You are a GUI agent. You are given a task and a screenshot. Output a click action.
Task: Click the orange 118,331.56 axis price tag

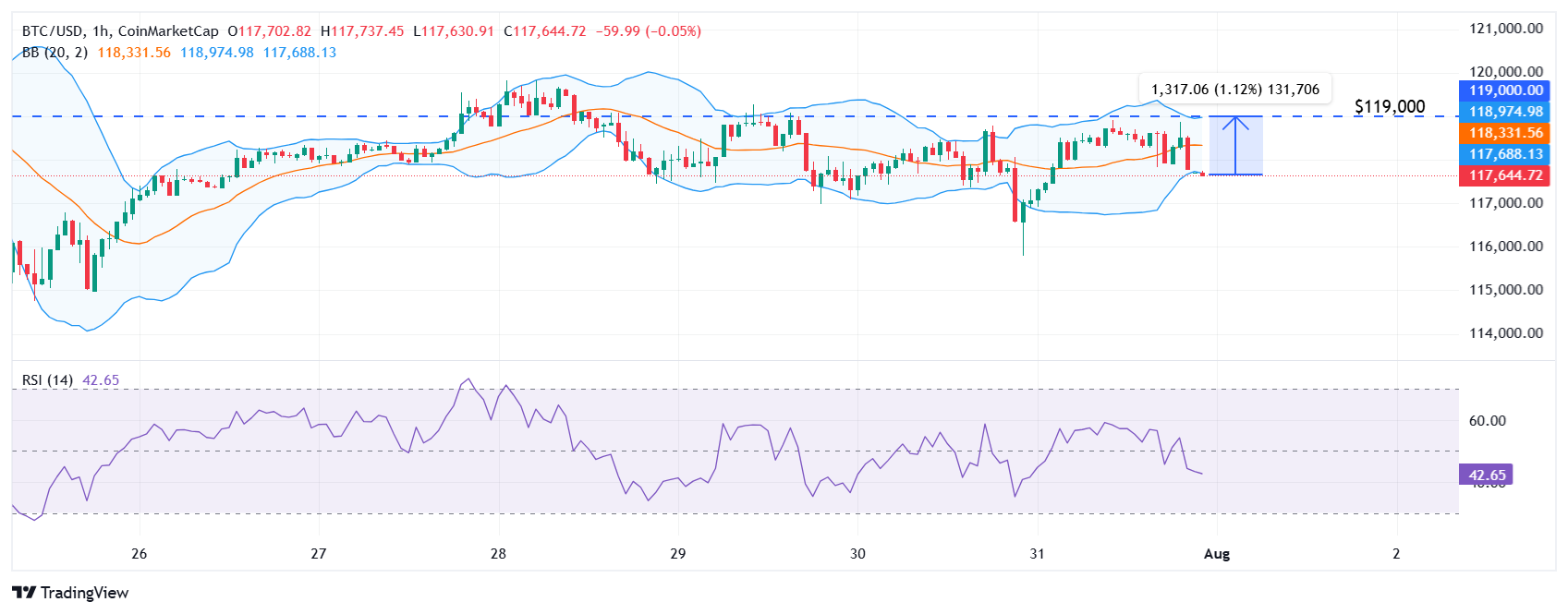click(1505, 133)
